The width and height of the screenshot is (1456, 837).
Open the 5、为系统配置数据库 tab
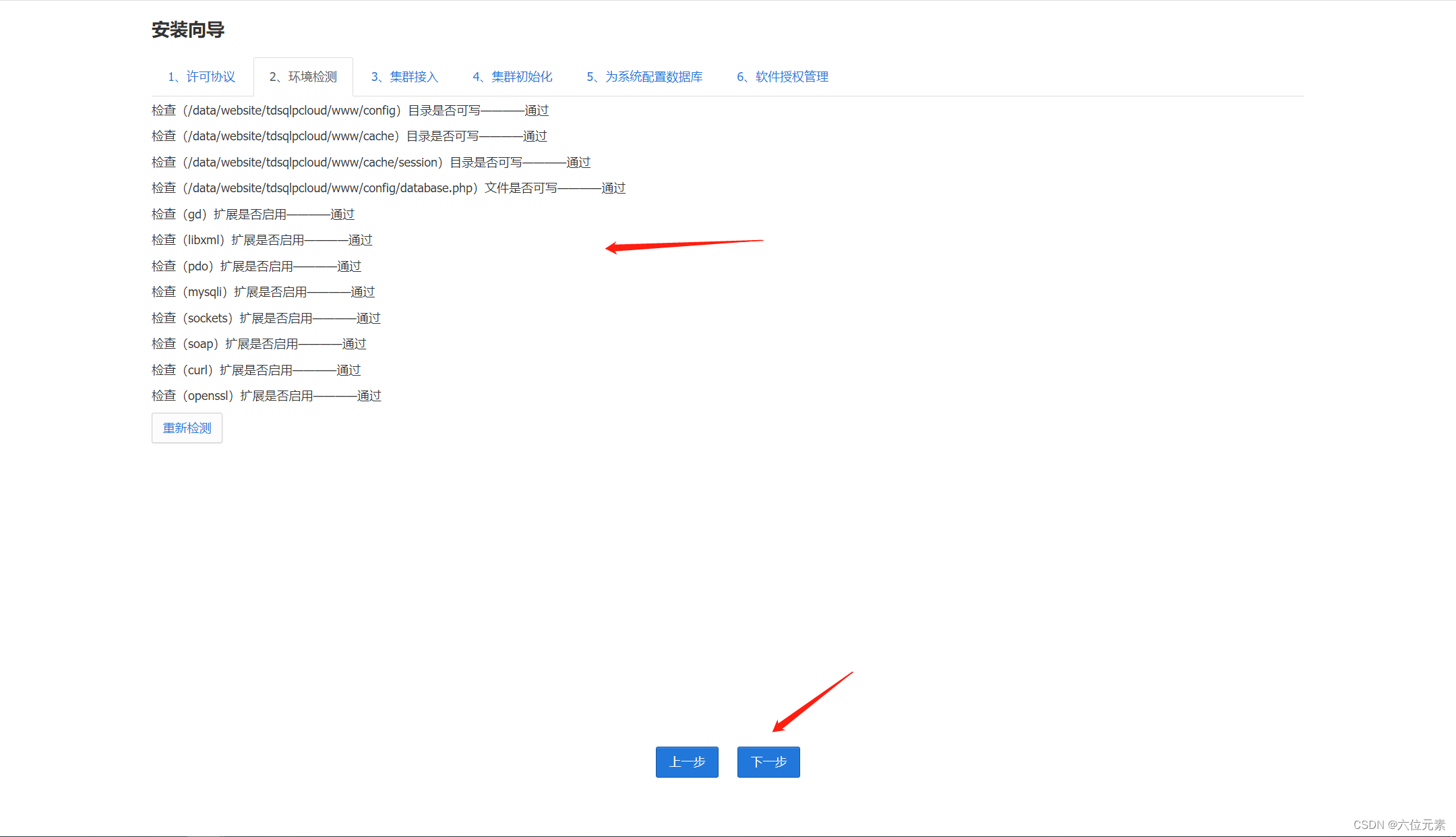644,77
